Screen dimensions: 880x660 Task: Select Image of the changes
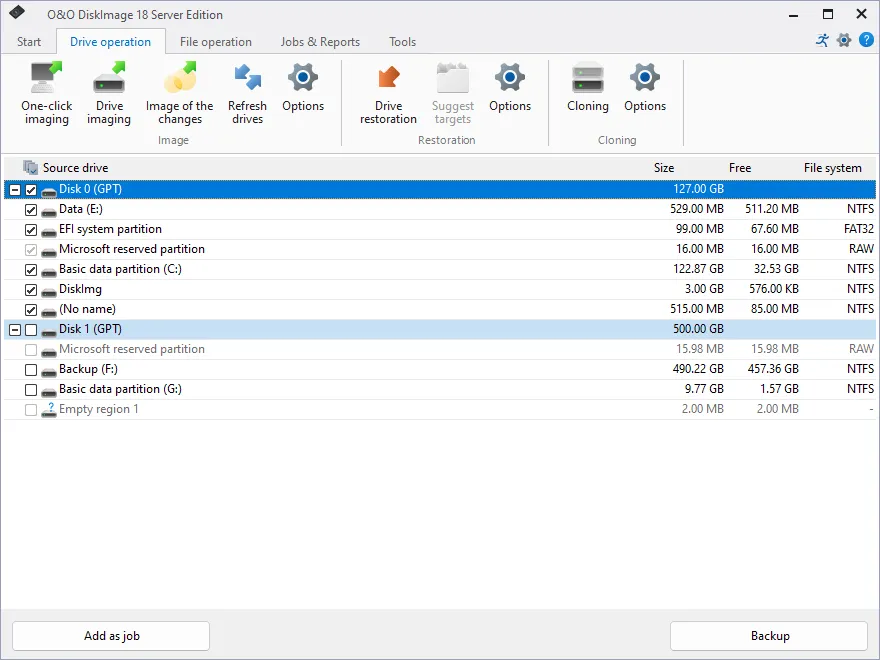(180, 93)
